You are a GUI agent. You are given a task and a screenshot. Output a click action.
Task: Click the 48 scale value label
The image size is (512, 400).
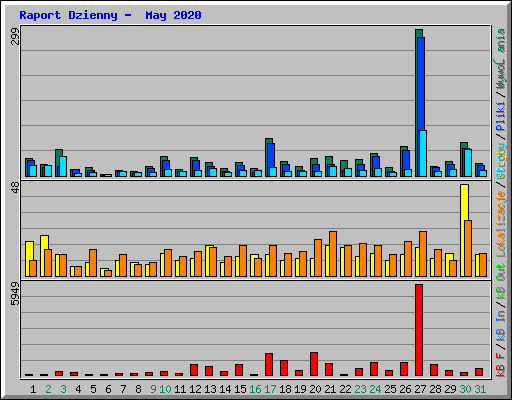point(15,188)
